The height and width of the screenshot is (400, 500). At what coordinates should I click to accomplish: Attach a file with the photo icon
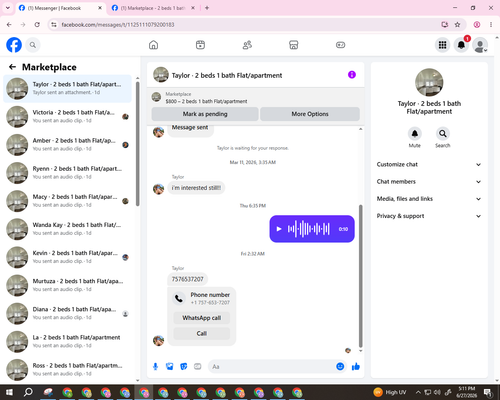tap(170, 367)
